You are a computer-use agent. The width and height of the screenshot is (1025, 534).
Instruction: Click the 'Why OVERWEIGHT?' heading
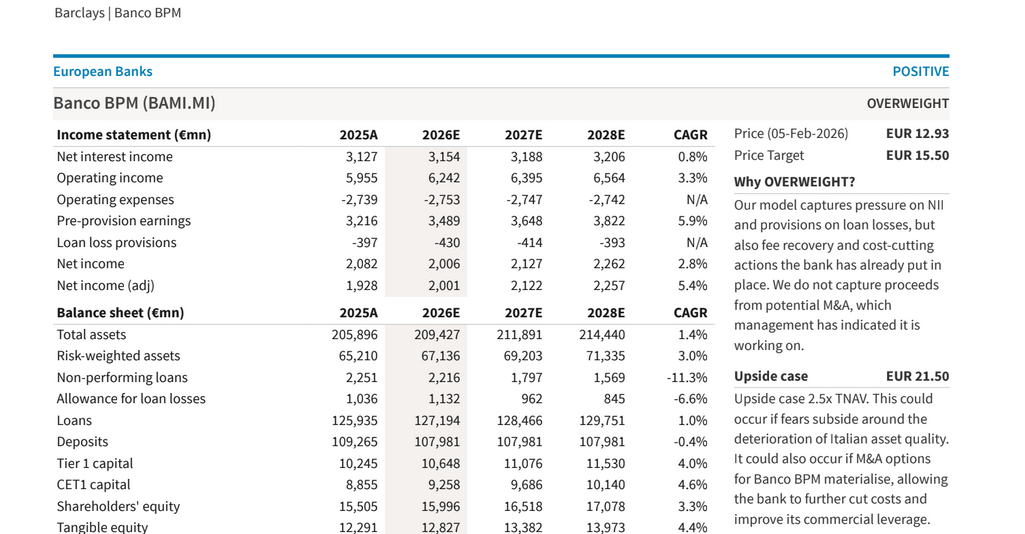(x=794, y=182)
